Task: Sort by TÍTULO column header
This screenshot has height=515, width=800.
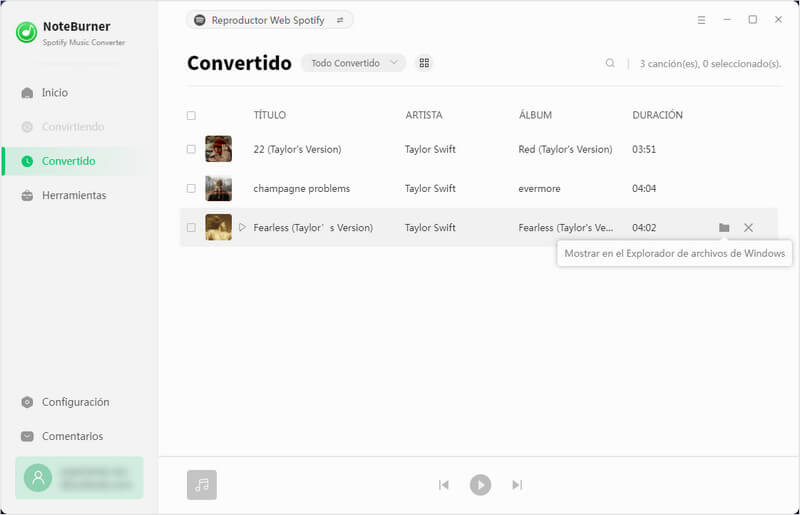Action: tap(269, 115)
